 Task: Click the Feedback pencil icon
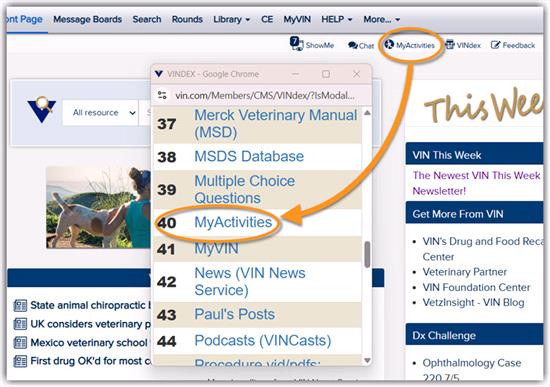(x=495, y=45)
